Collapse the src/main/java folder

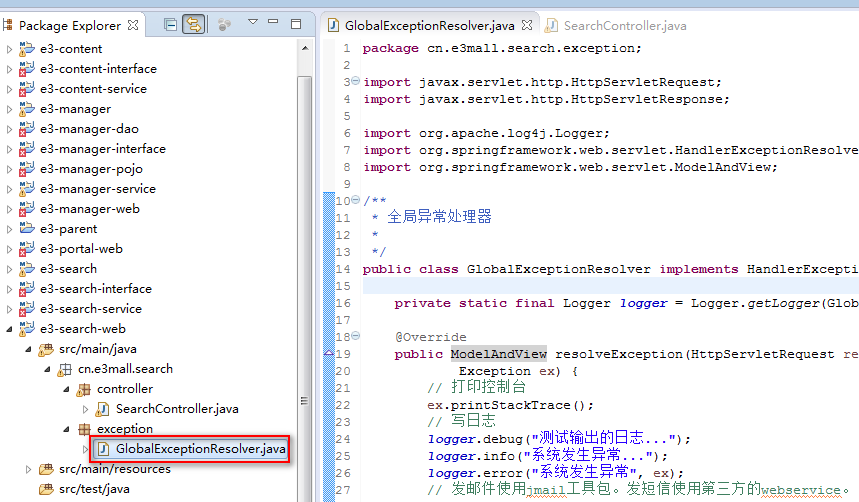(x=28, y=349)
